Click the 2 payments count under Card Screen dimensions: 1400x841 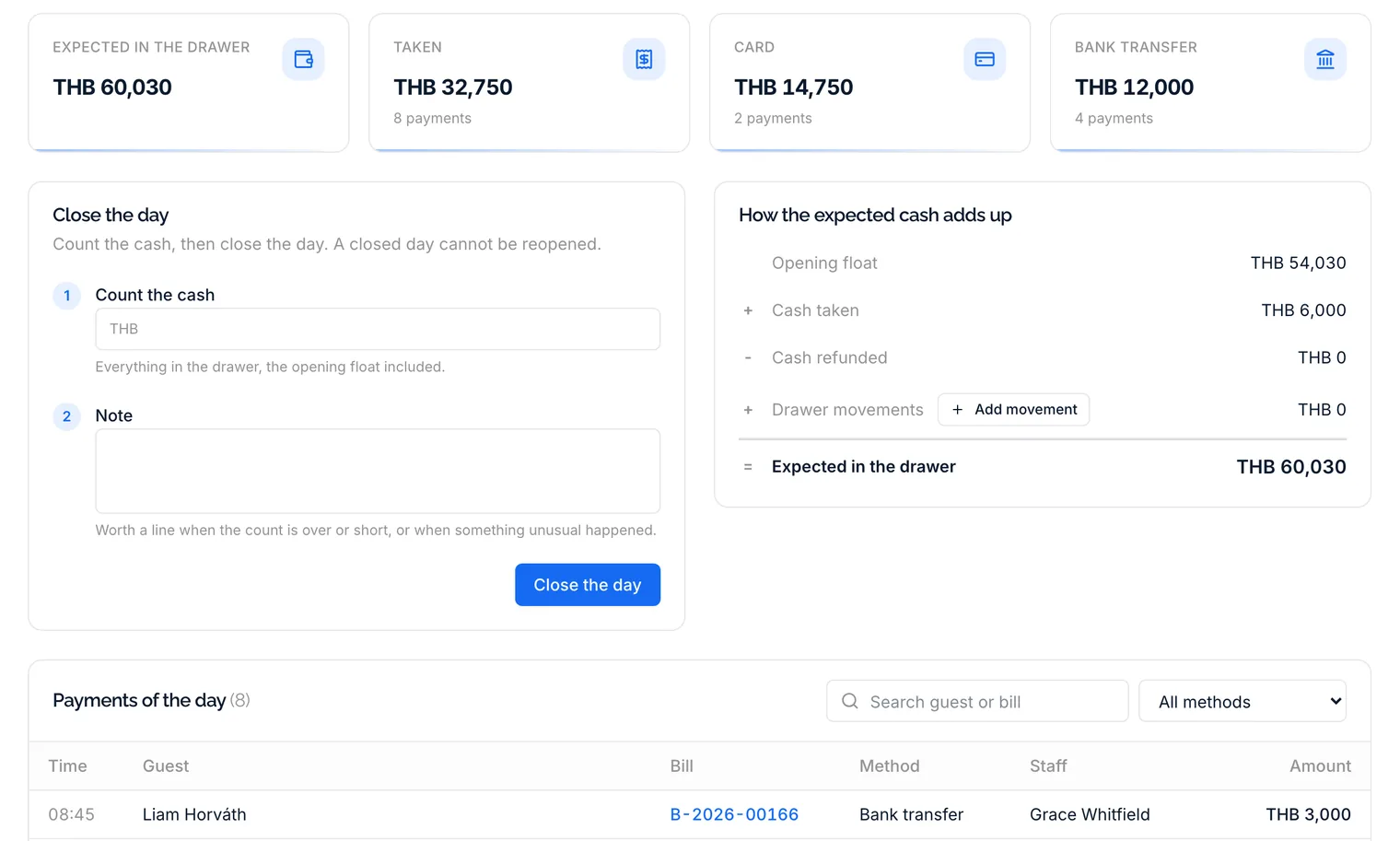[773, 118]
